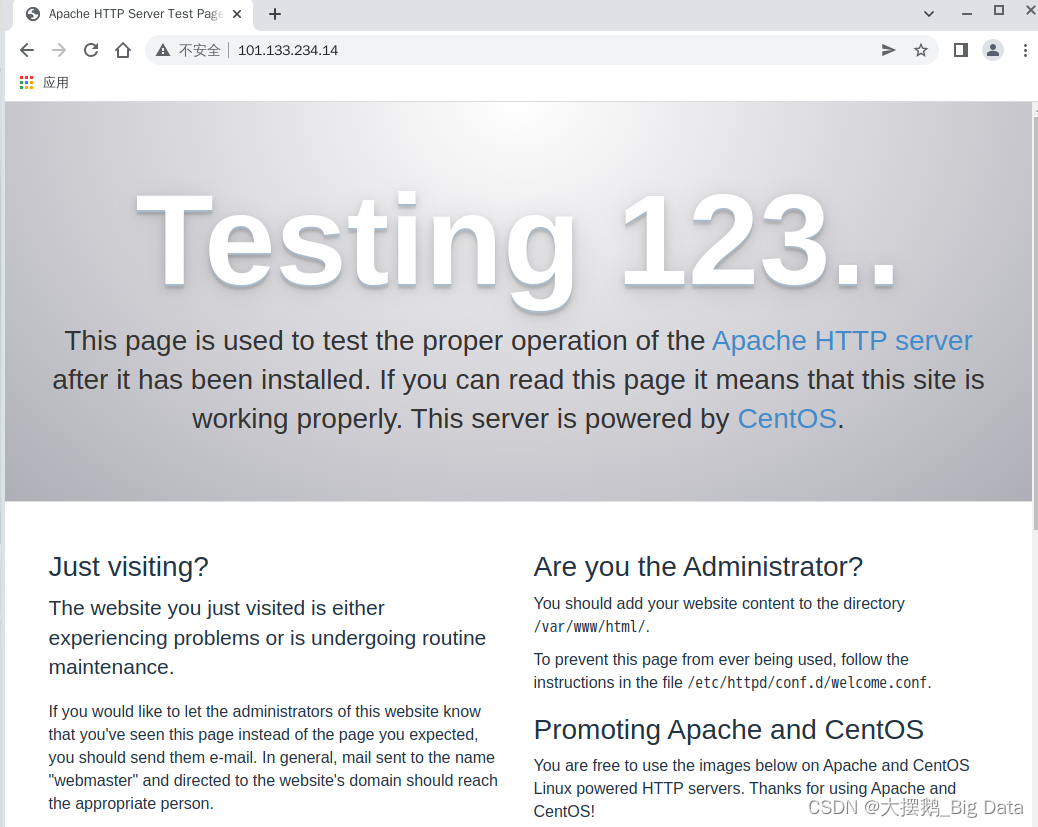Select the Apache HTTP Server Test Page tab

[x=132, y=14]
